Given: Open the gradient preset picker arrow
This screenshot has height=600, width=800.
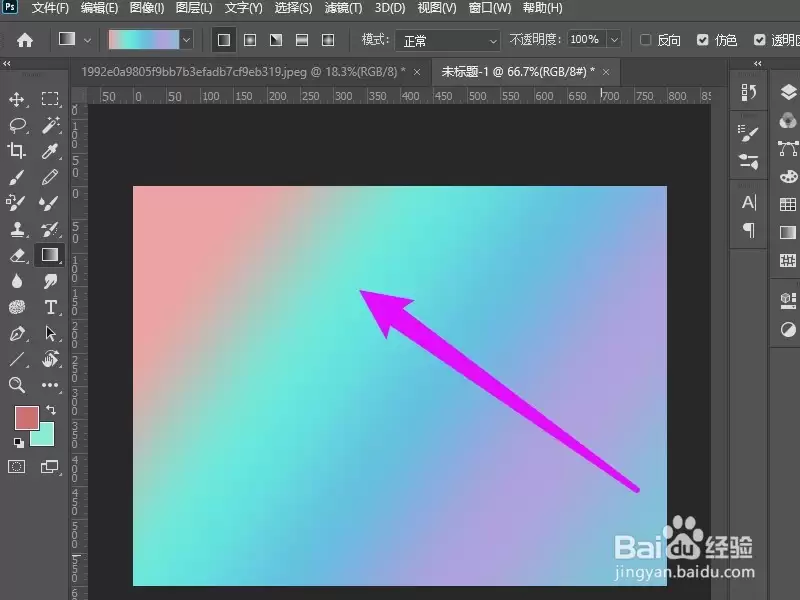Looking at the screenshot, I should click(x=186, y=40).
